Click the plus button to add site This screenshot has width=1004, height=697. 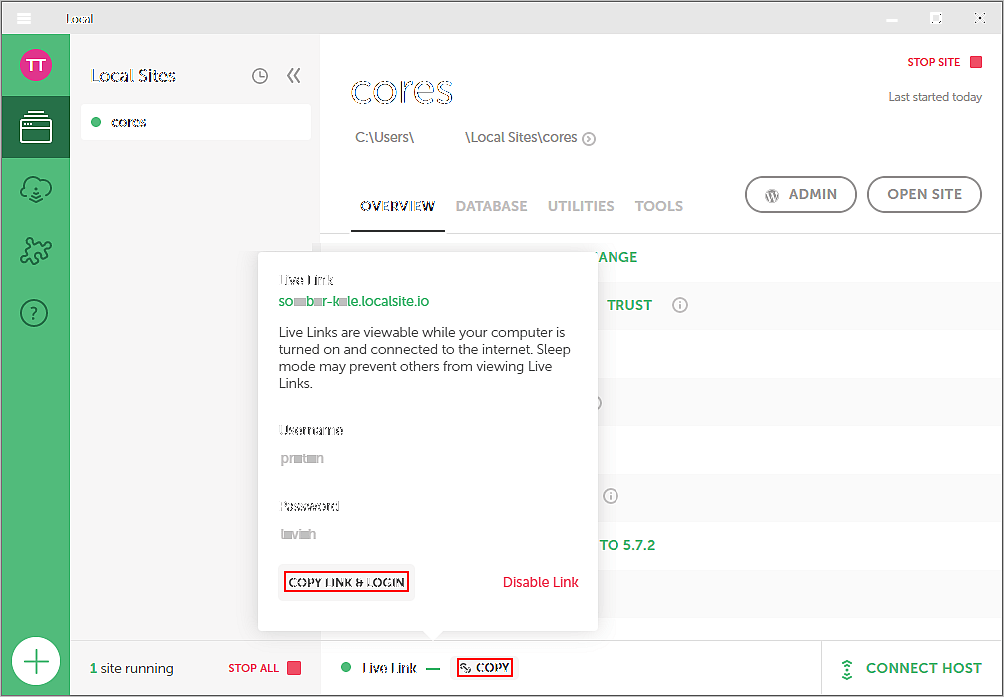36,661
